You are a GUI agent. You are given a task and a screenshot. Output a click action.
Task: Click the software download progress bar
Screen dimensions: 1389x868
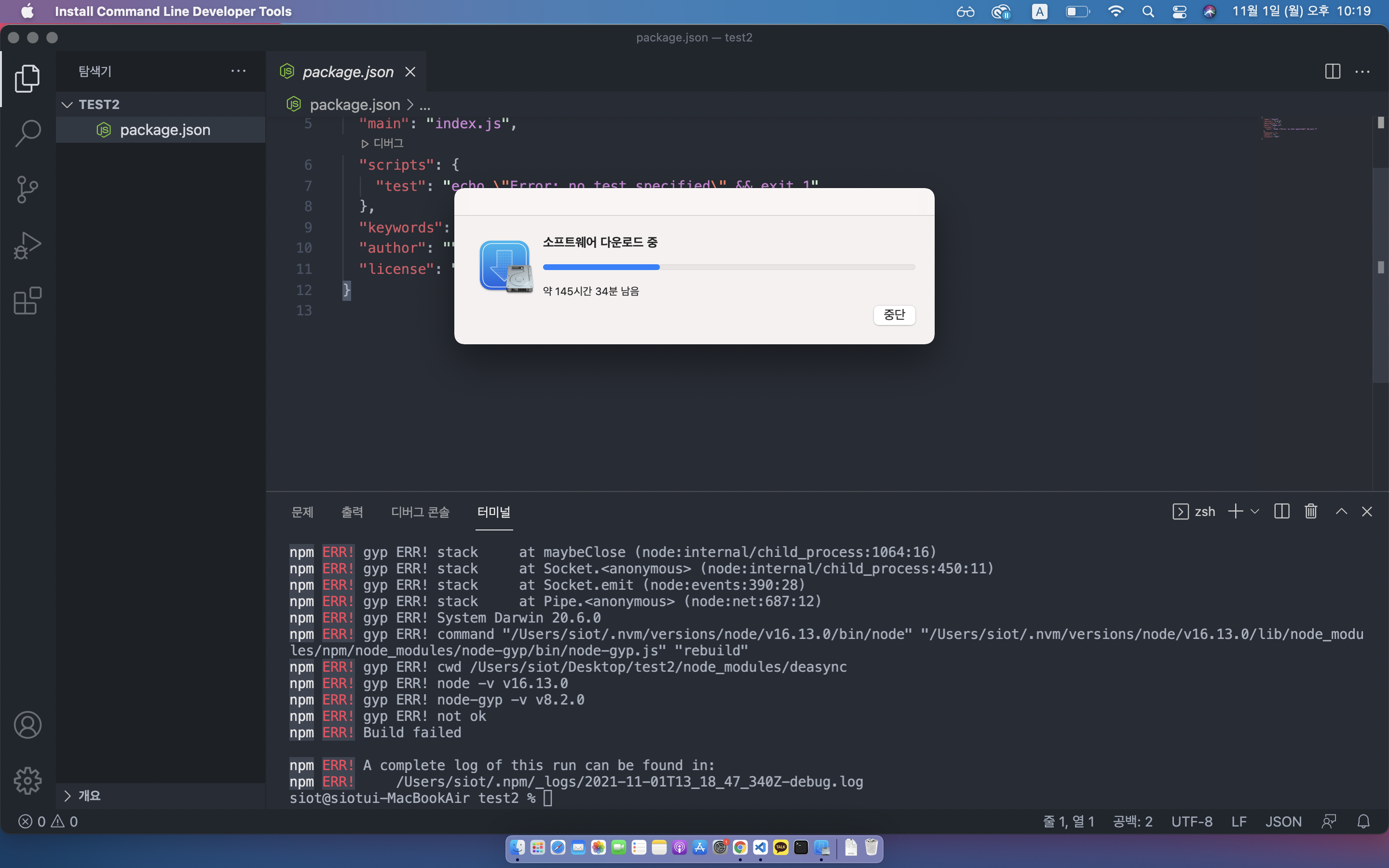click(x=728, y=267)
